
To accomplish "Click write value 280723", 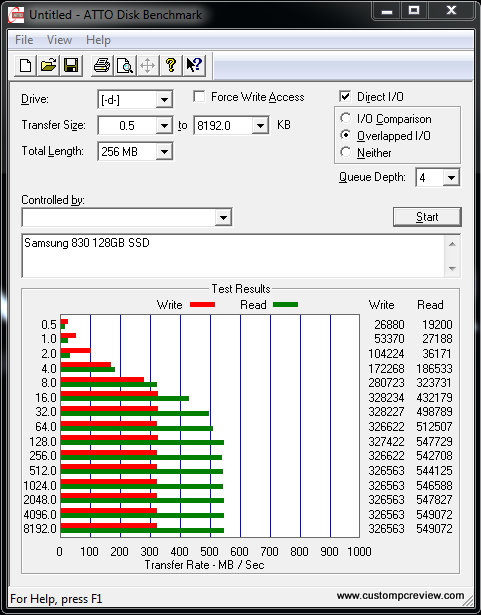I will (x=386, y=383).
